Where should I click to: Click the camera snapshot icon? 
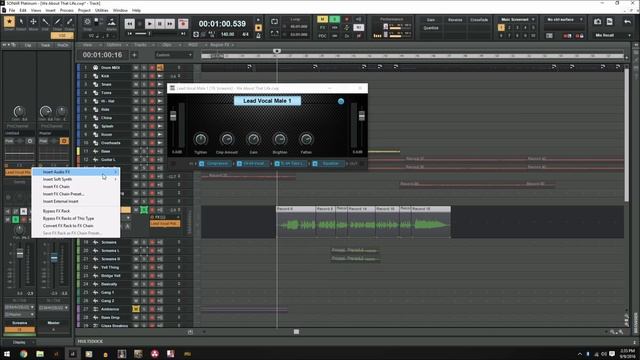click(x=598, y=22)
